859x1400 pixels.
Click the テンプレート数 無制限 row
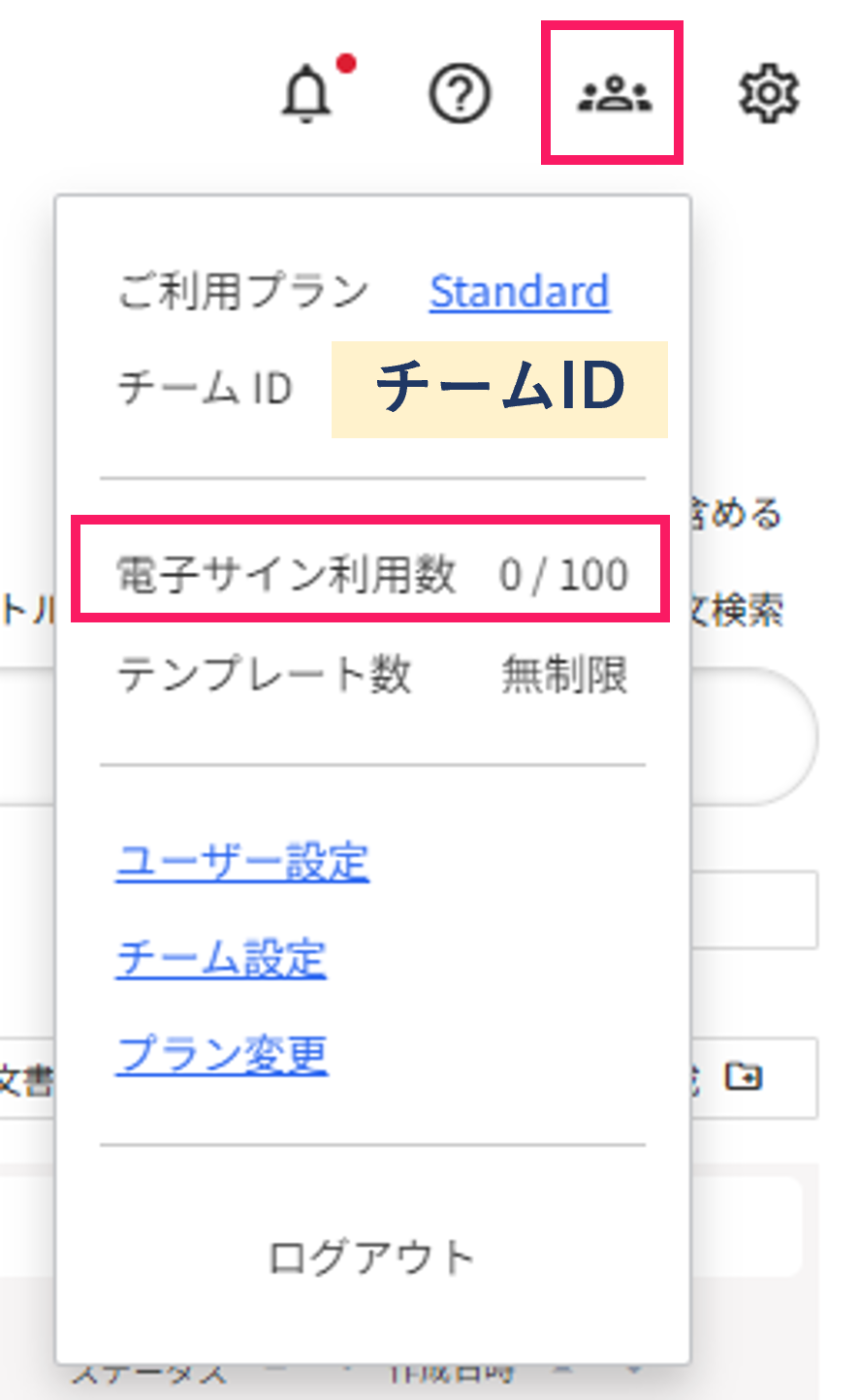click(x=371, y=675)
